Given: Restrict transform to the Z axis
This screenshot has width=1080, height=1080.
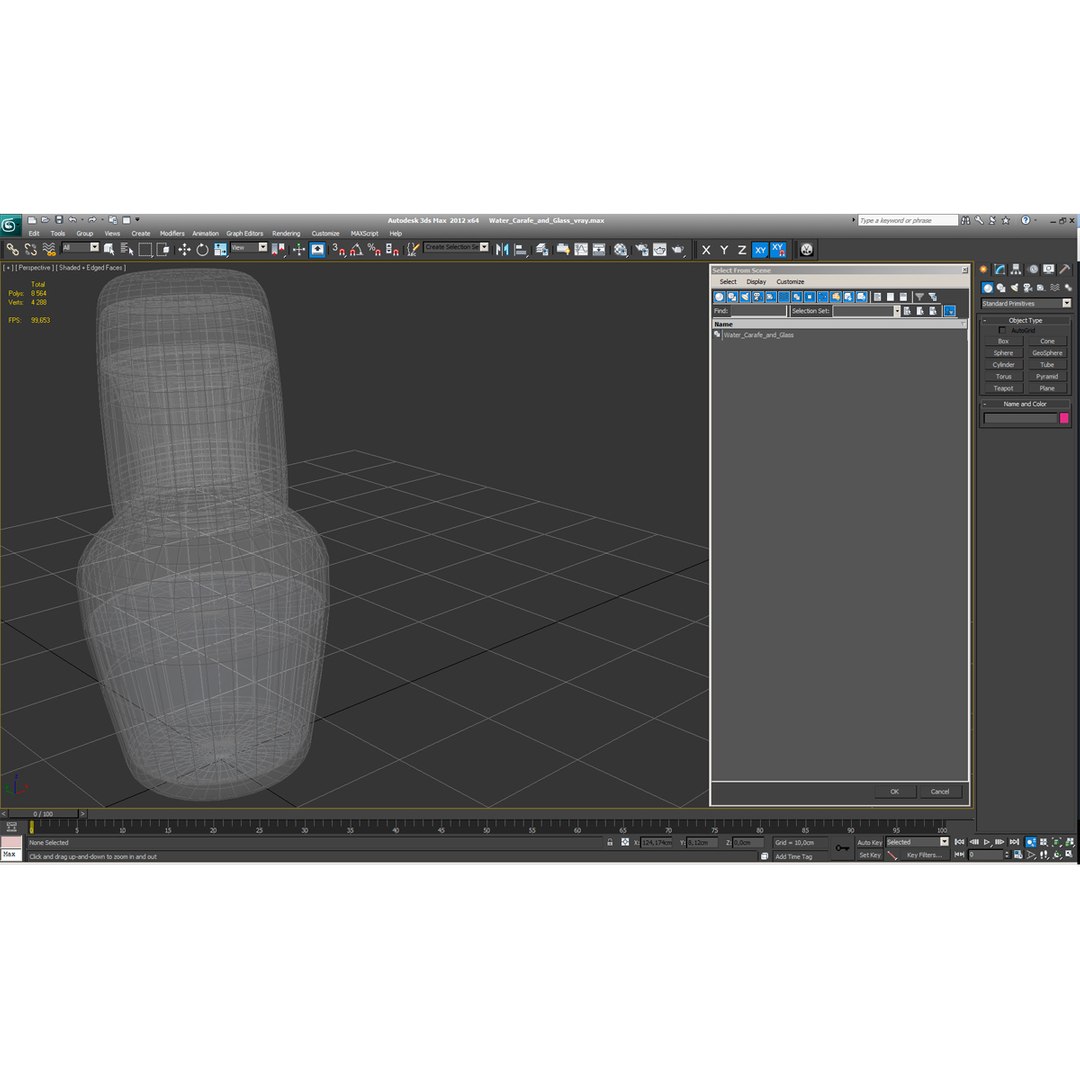Looking at the screenshot, I should 742,250.
